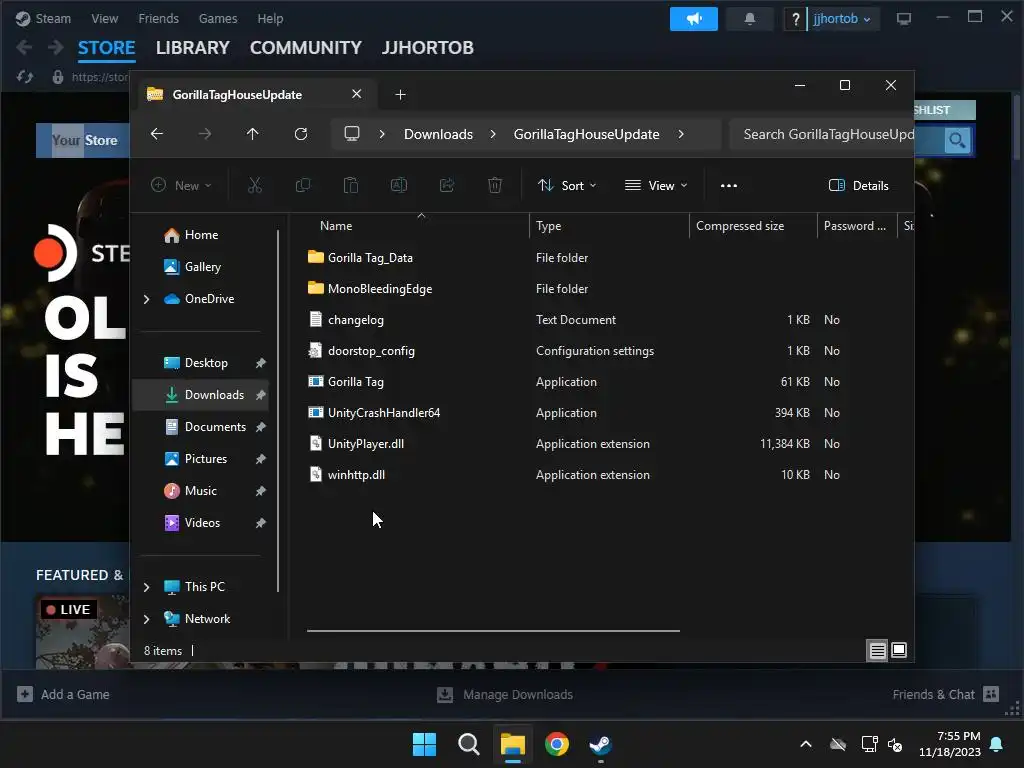The height and width of the screenshot is (768, 1024).
Task: Click Your Store in Steam
Action: pos(84,140)
